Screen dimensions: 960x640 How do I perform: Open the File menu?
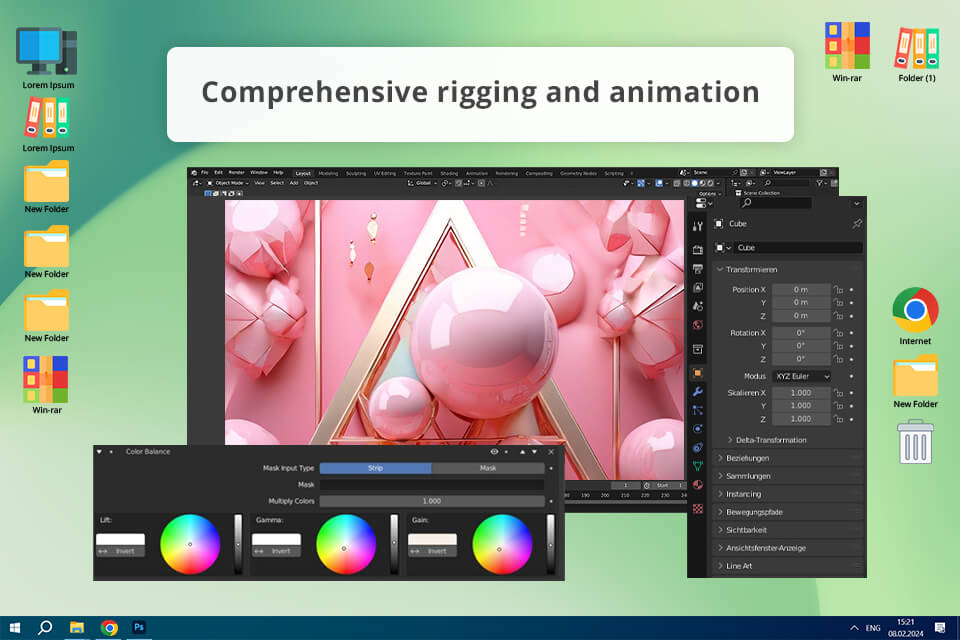click(204, 173)
